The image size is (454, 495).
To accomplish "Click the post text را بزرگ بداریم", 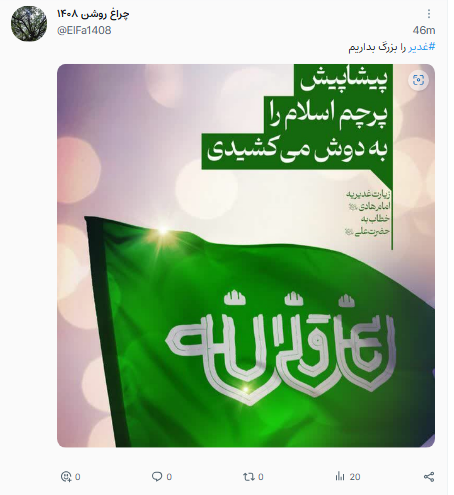I will point(377,47).
